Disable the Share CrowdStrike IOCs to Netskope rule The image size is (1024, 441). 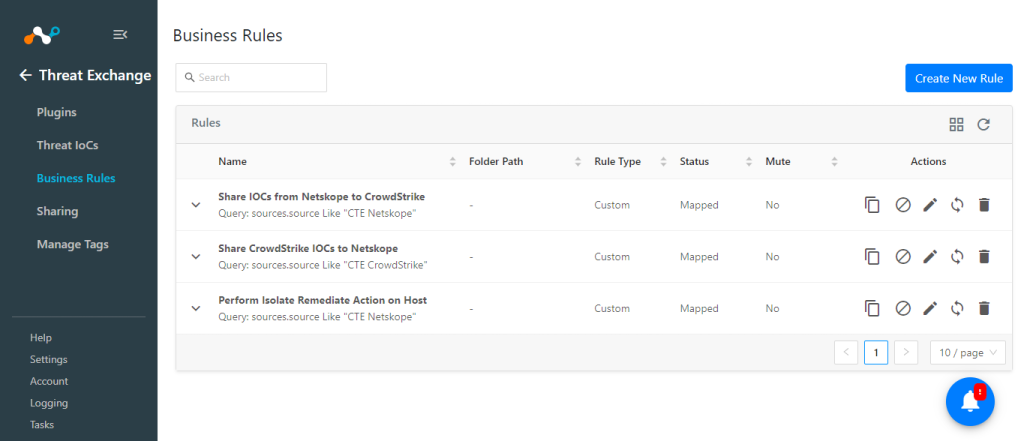pyautogui.click(x=903, y=257)
